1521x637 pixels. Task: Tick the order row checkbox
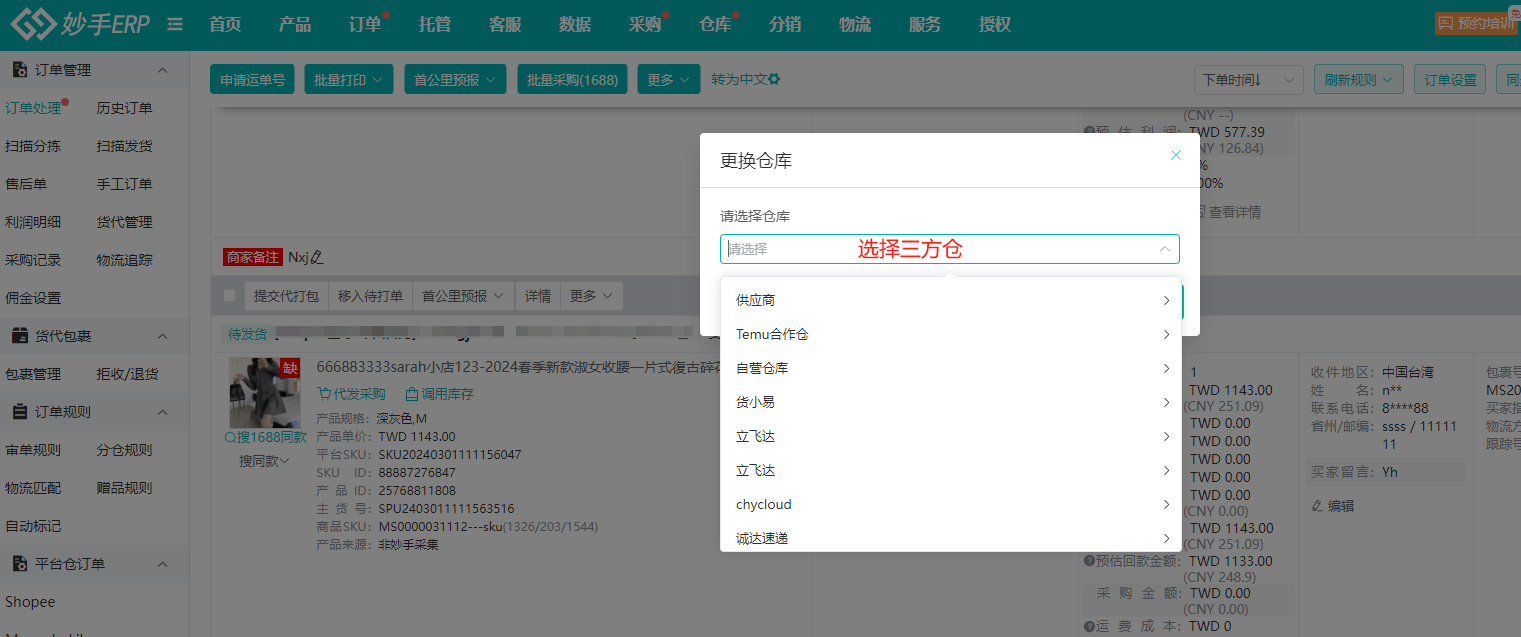click(x=230, y=296)
